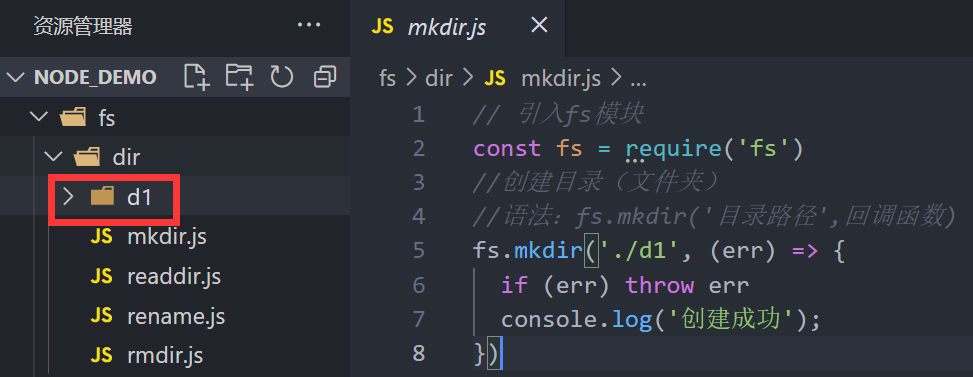Close the mkdir.js editor tab

tap(540, 25)
